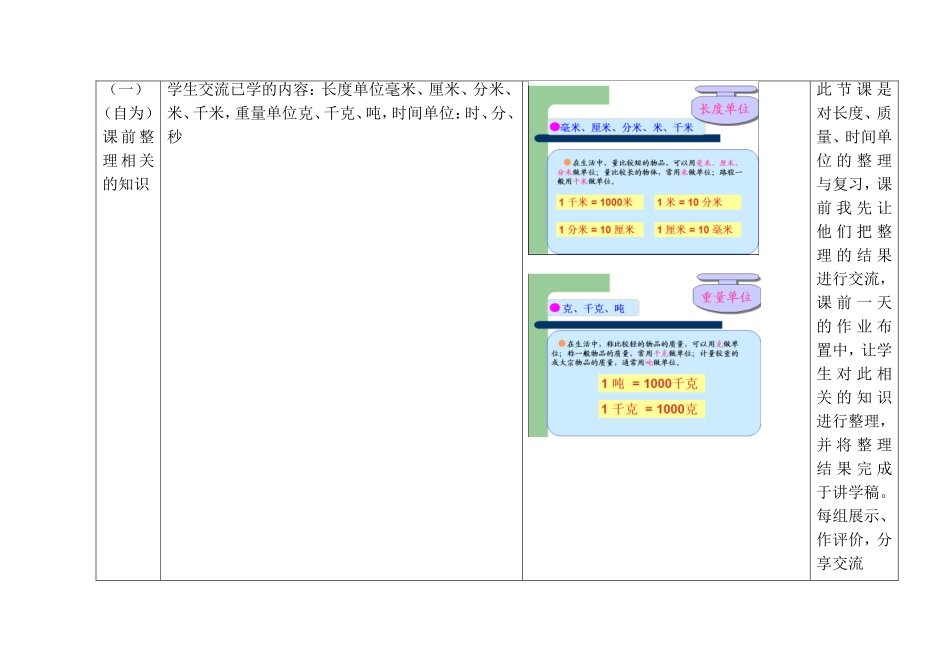The width and height of the screenshot is (950, 672).
Task: Click the '（一）' text in first column
Action: click(x=126, y=90)
